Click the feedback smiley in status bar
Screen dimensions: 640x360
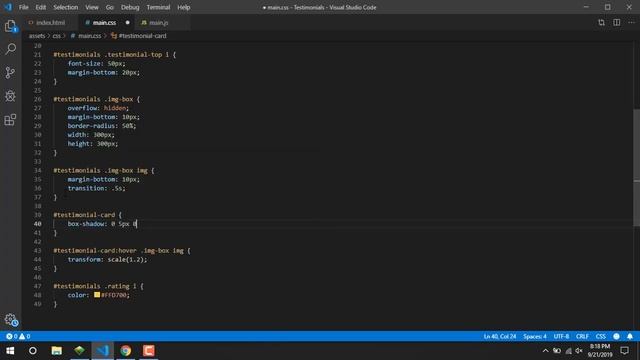(616, 336)
